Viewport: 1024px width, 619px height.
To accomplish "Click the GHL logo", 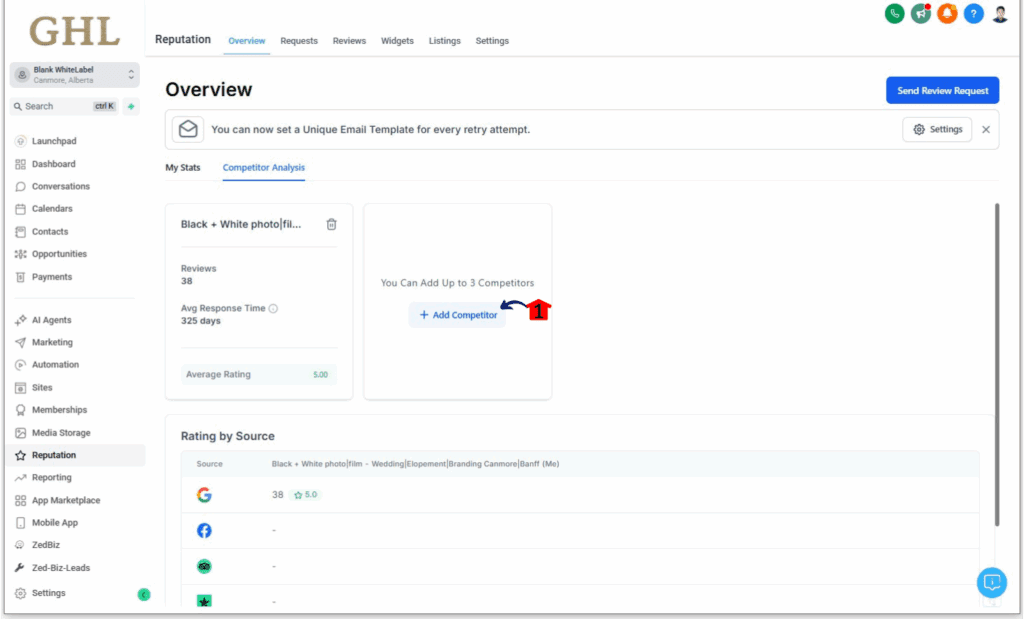I will (x=74, y=31).
